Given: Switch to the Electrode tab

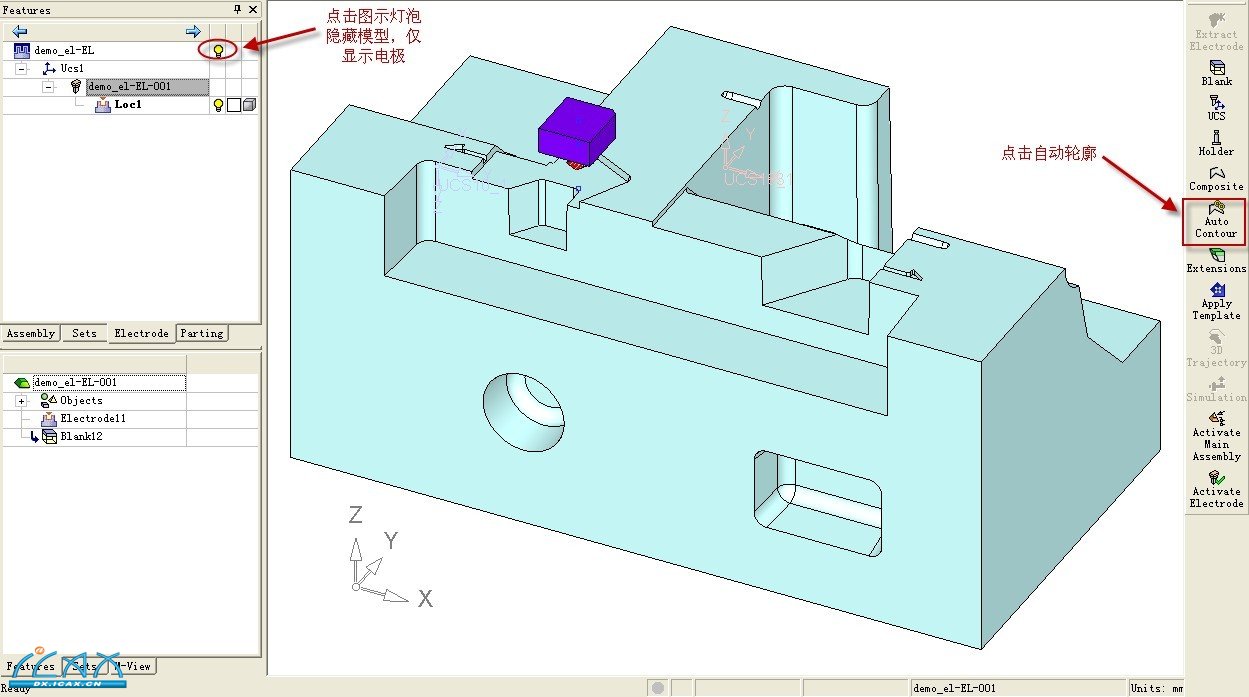Looking at the screenshot, I should (141, 333).
